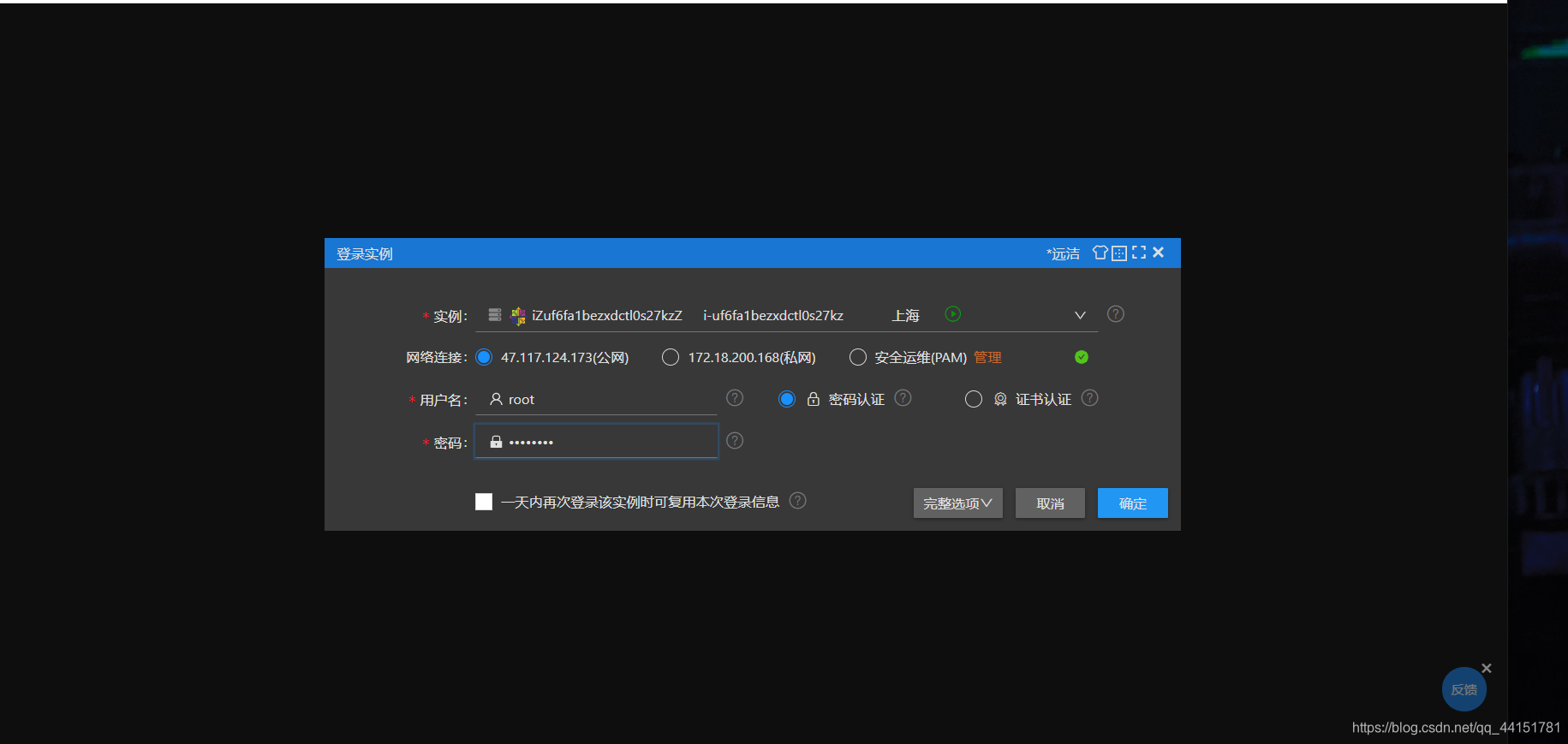
Task: Click the server icon beside the instance name
Action: pyautogui.click(x=495, y=315)
